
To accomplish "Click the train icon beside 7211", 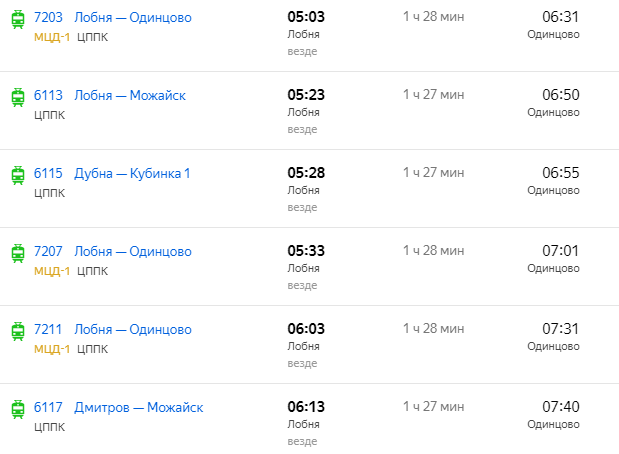I will coord(18,331).
